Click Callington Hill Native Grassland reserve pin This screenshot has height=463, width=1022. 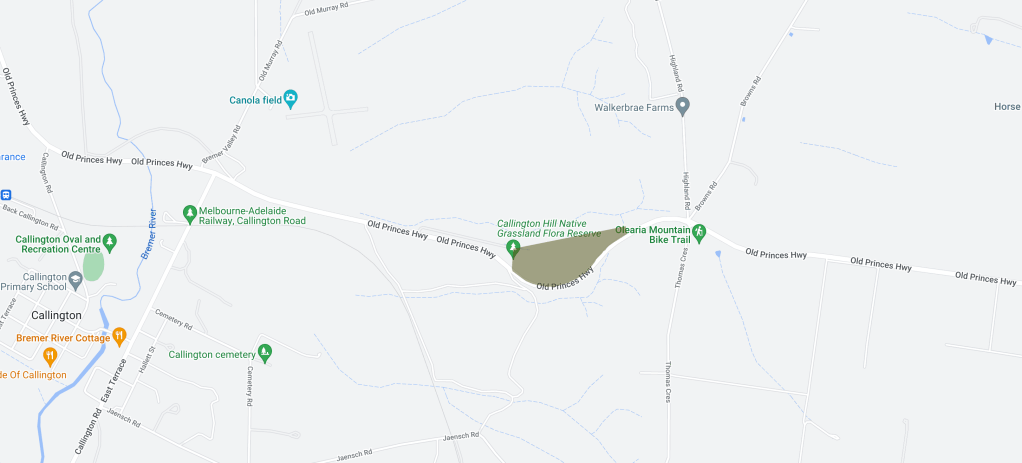pos(514,248)
